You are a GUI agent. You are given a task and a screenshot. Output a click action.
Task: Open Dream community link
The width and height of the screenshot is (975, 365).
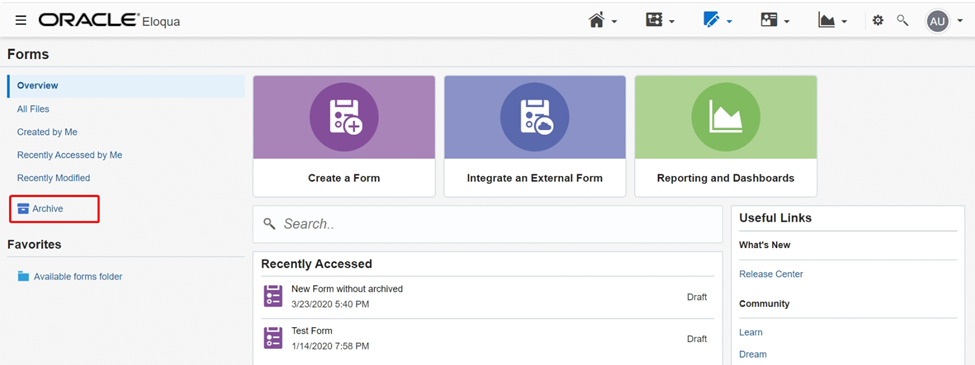752,354
